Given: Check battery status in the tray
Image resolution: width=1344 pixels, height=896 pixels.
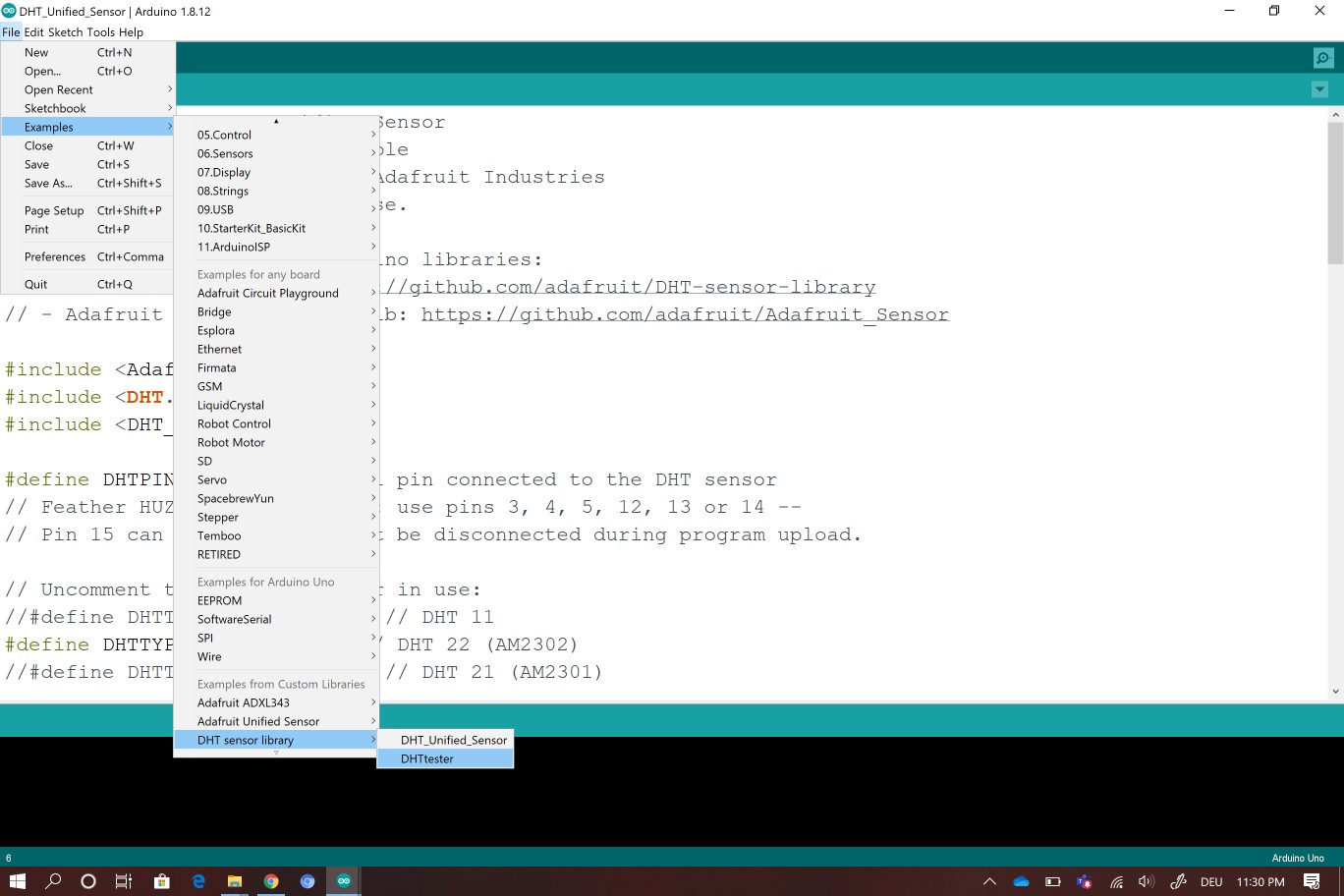Looking at the screenshot, I should pyautogui.click(x=1053, y=881).
